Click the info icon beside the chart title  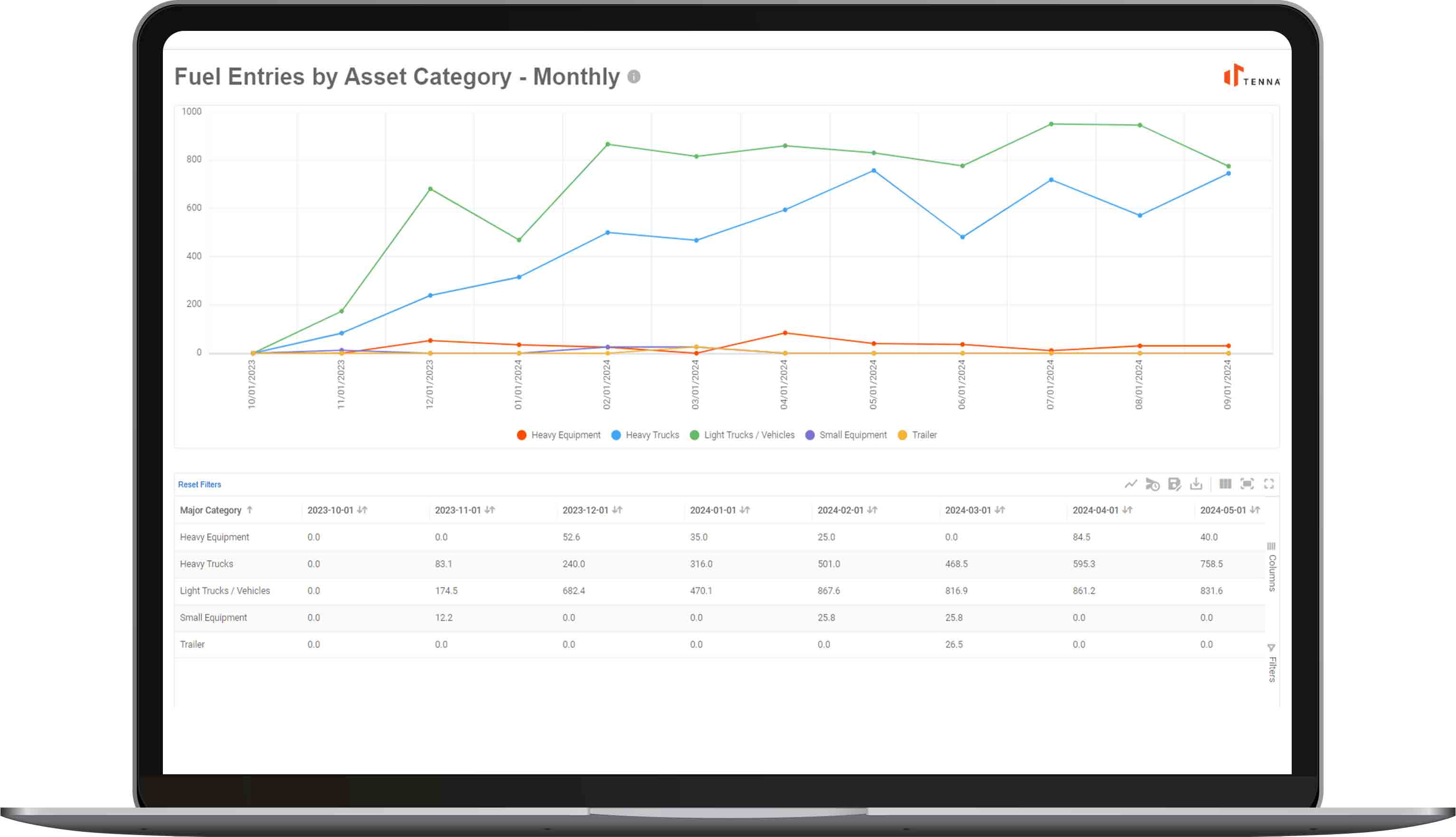tap(633, 76)
